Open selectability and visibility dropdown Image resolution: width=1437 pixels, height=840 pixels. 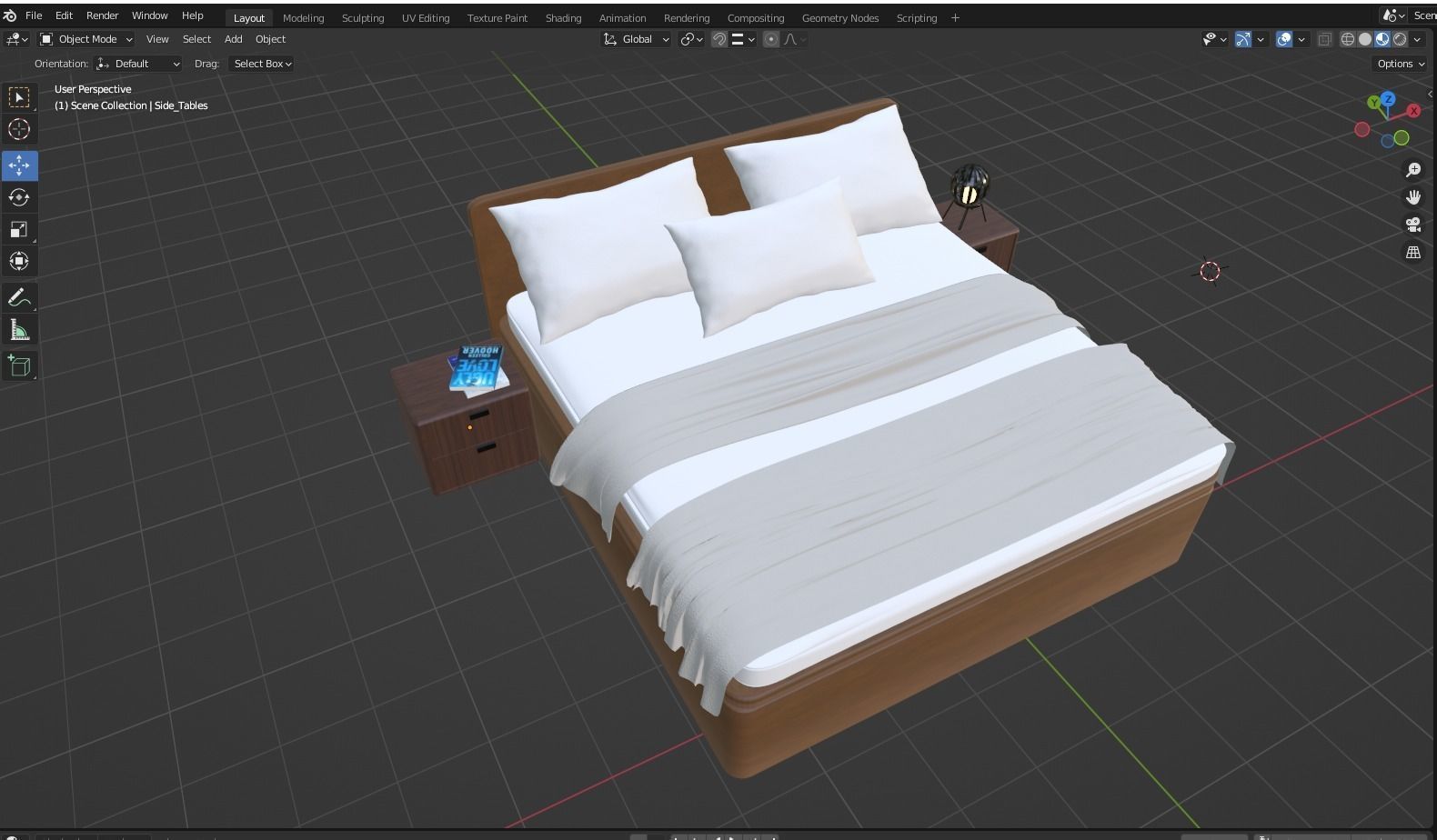click(1214, 39)
